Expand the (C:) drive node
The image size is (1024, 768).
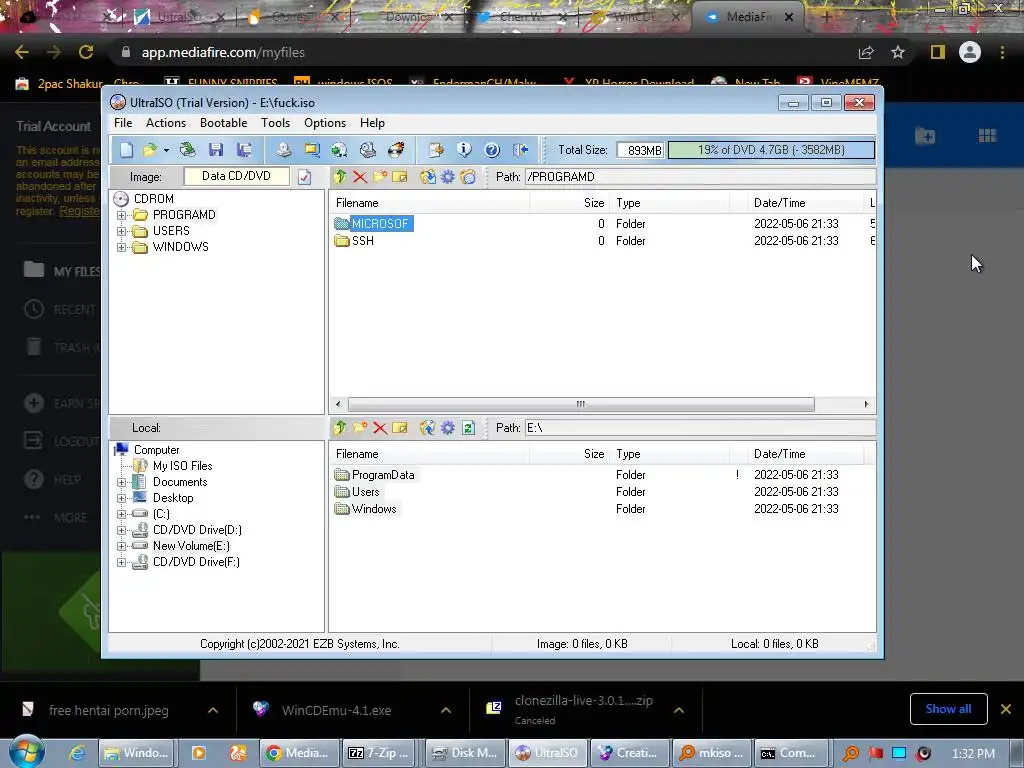tap(121, 514)
